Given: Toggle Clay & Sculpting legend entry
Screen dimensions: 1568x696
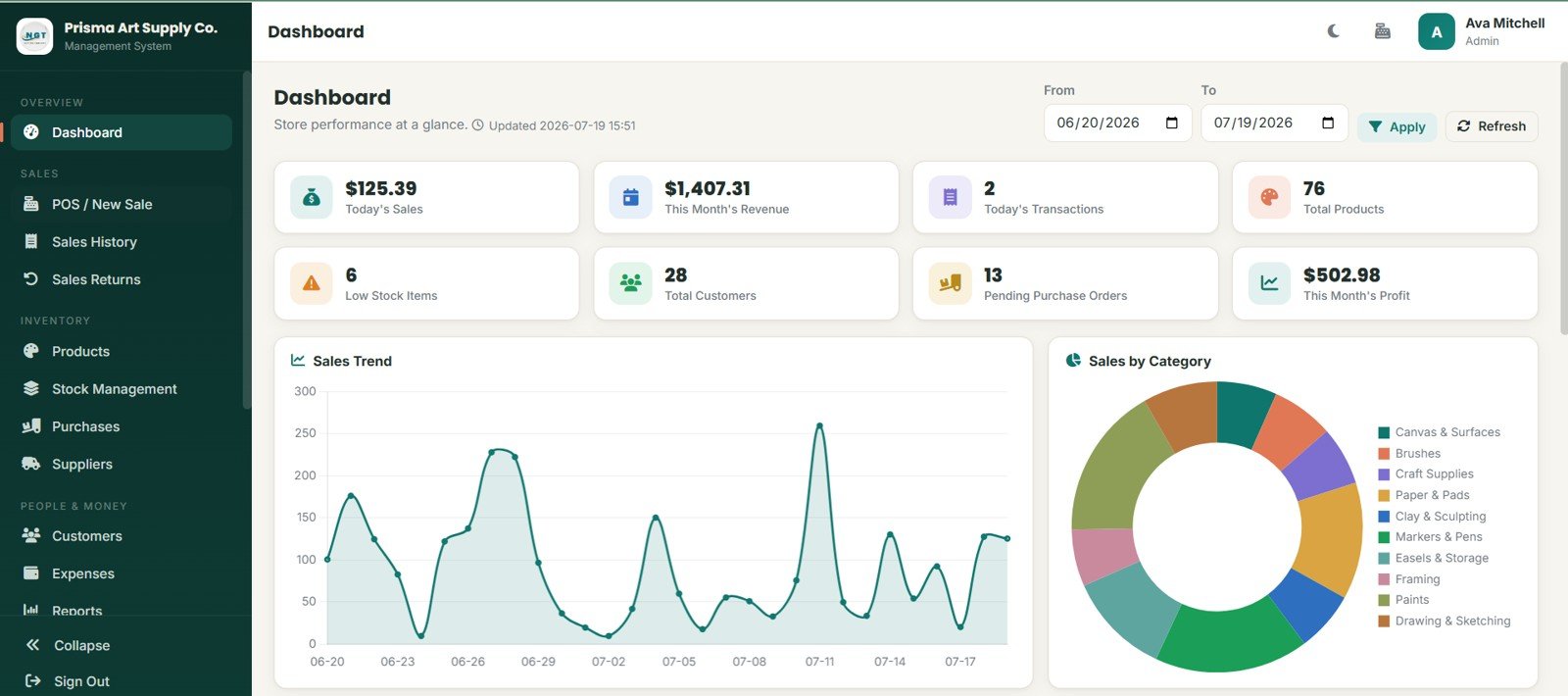Looking at the screenshot, I should 1432,517.
